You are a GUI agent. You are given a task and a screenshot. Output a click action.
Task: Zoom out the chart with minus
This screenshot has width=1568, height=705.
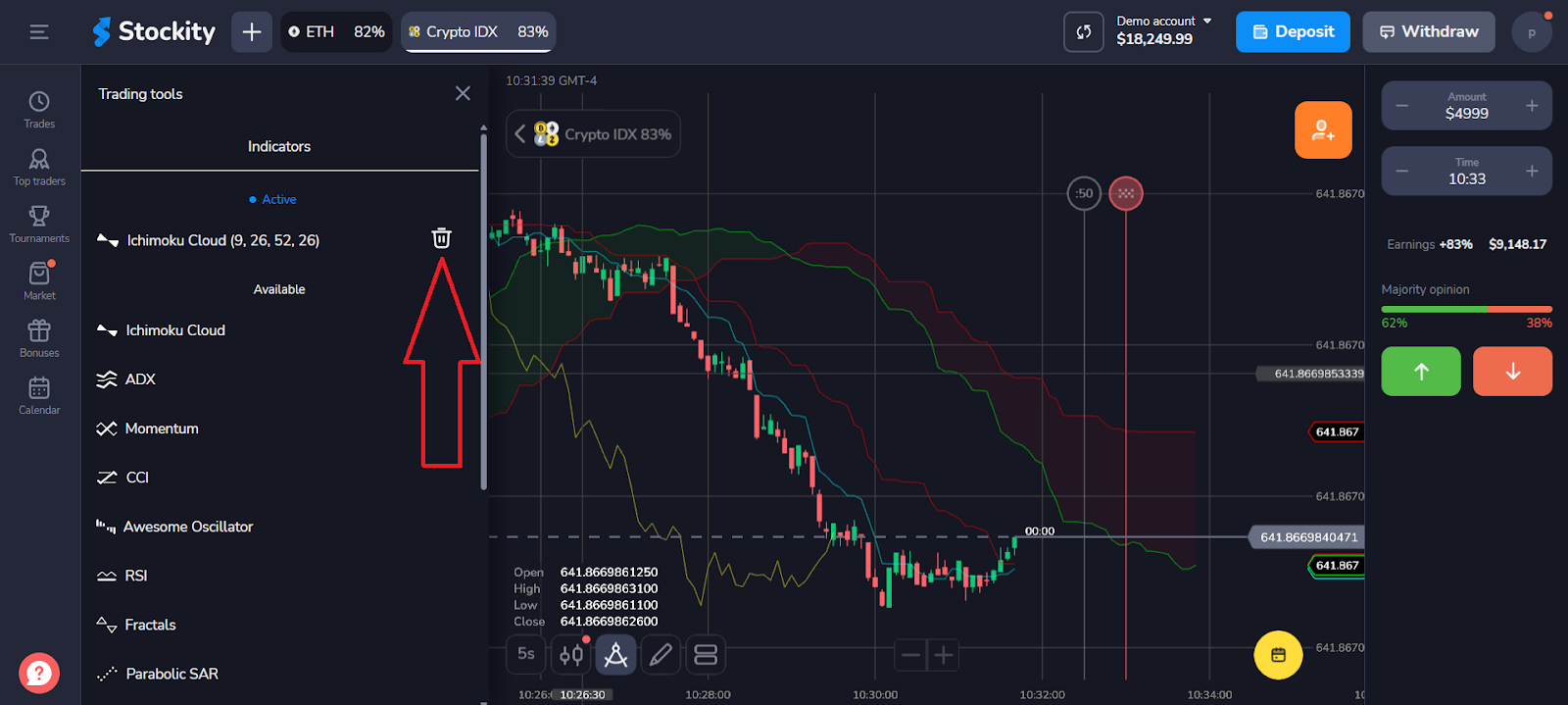click(910, 655)
